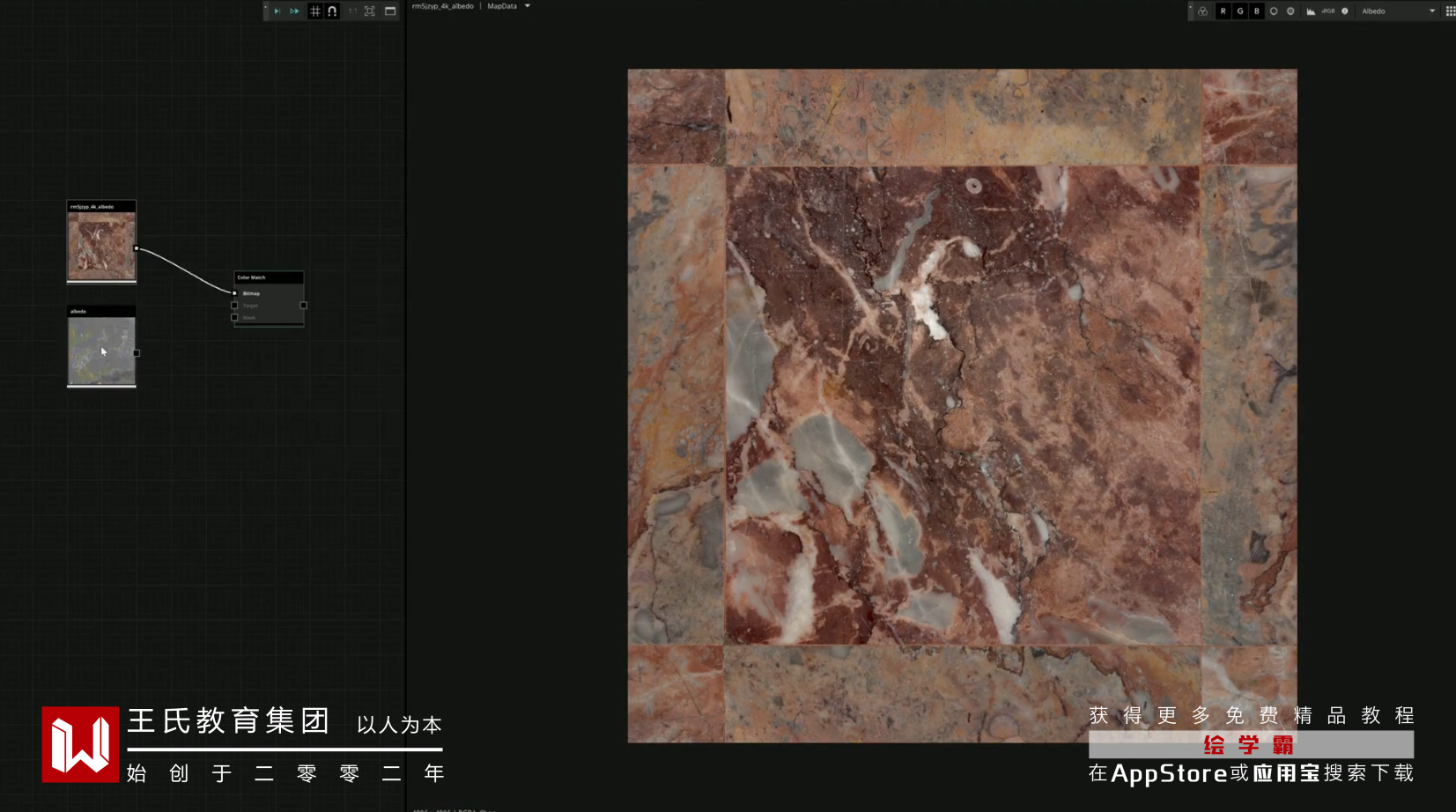Viewport: 1456px width, 812px height.
Task: Click the filled gray circle icon
Action: [x=1290, y=11]
